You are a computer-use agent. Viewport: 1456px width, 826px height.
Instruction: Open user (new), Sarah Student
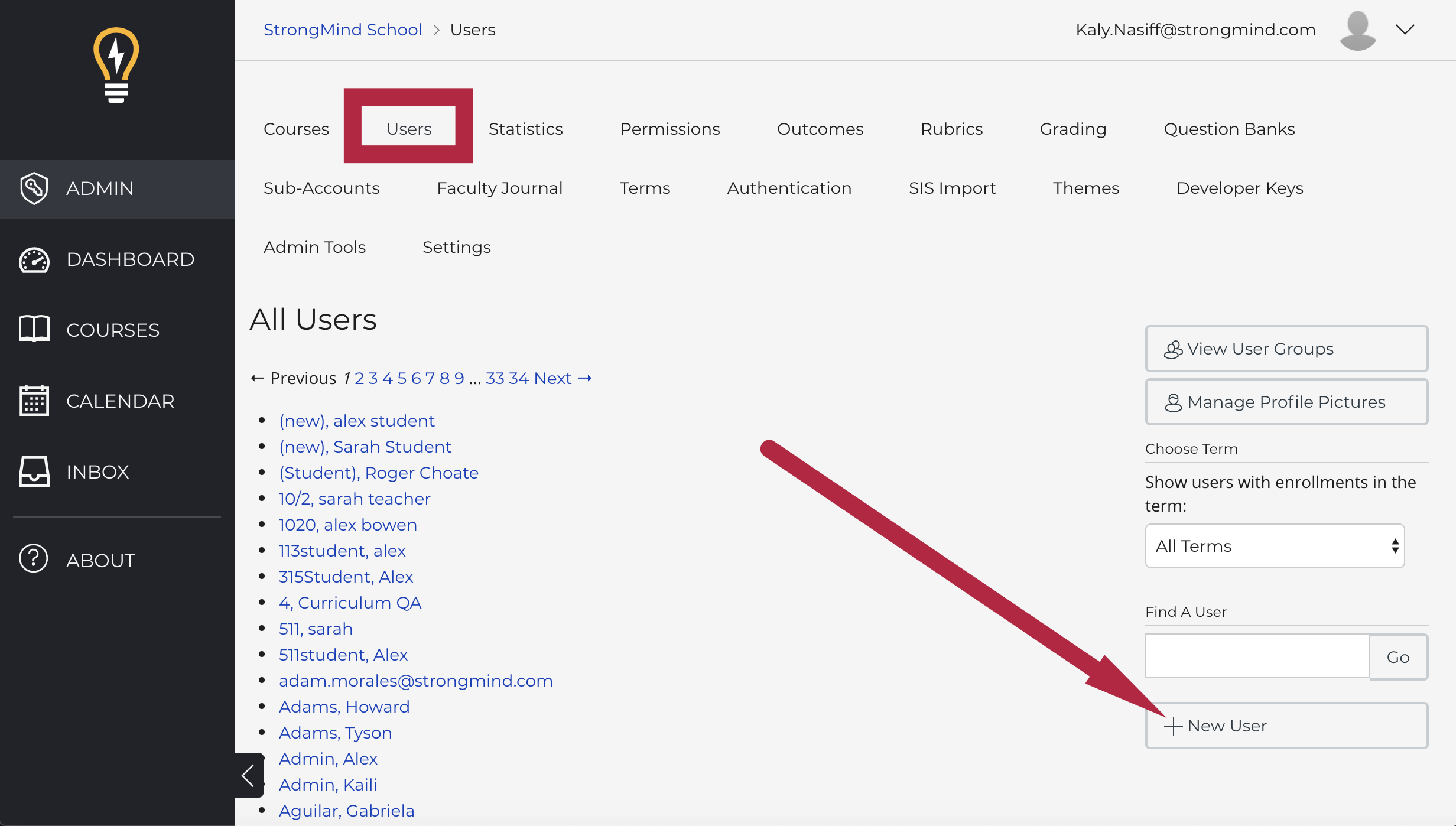tap(365, 447)
